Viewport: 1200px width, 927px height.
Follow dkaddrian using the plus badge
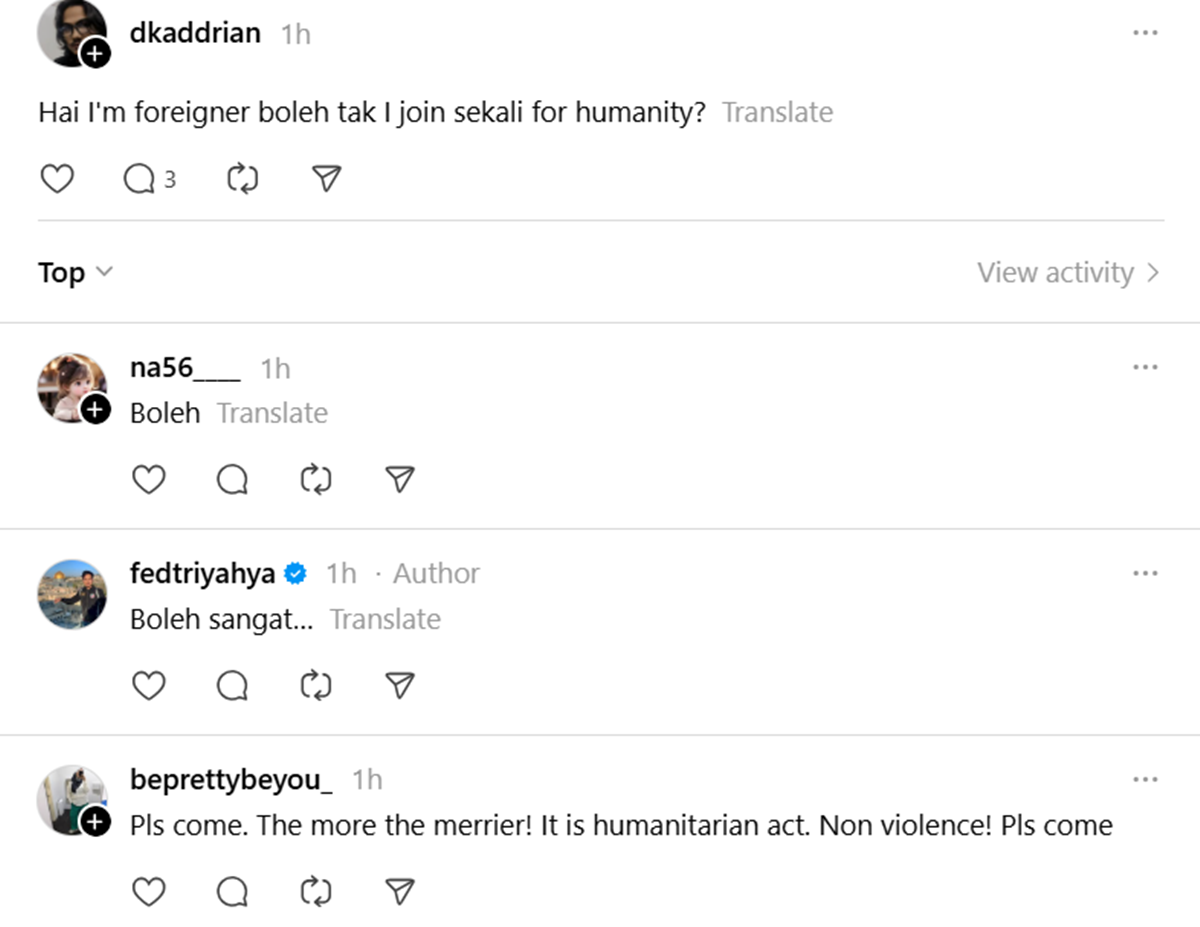click(x=95, y=53)
